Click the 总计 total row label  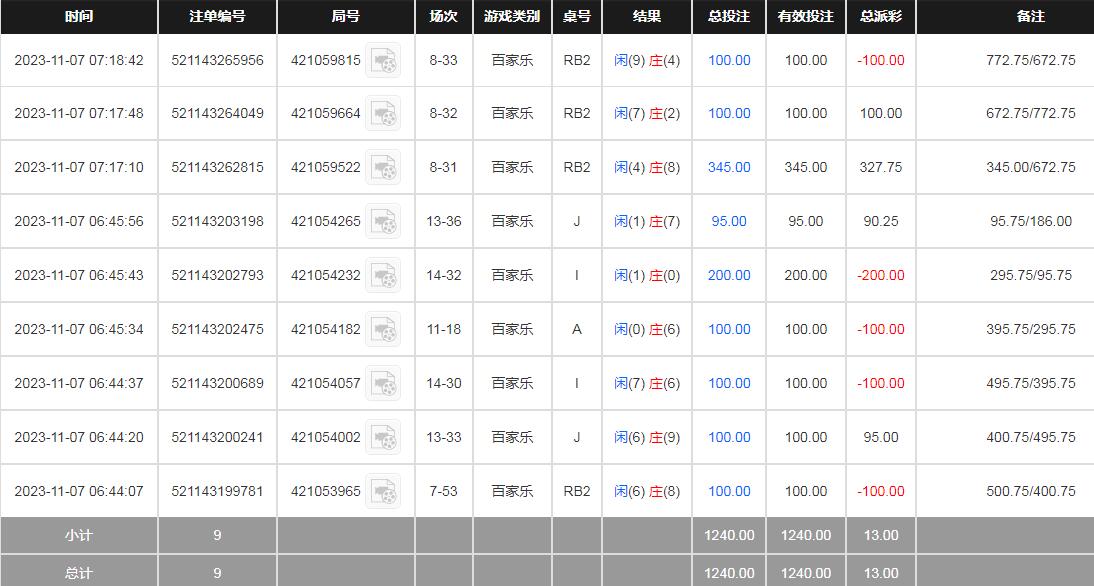tap(79, 573)
